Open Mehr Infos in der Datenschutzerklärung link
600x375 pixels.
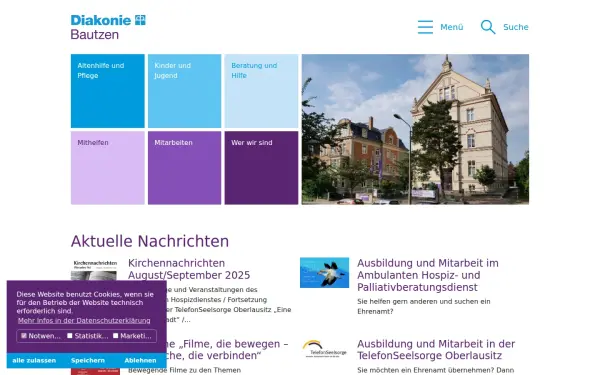point(84,321)
